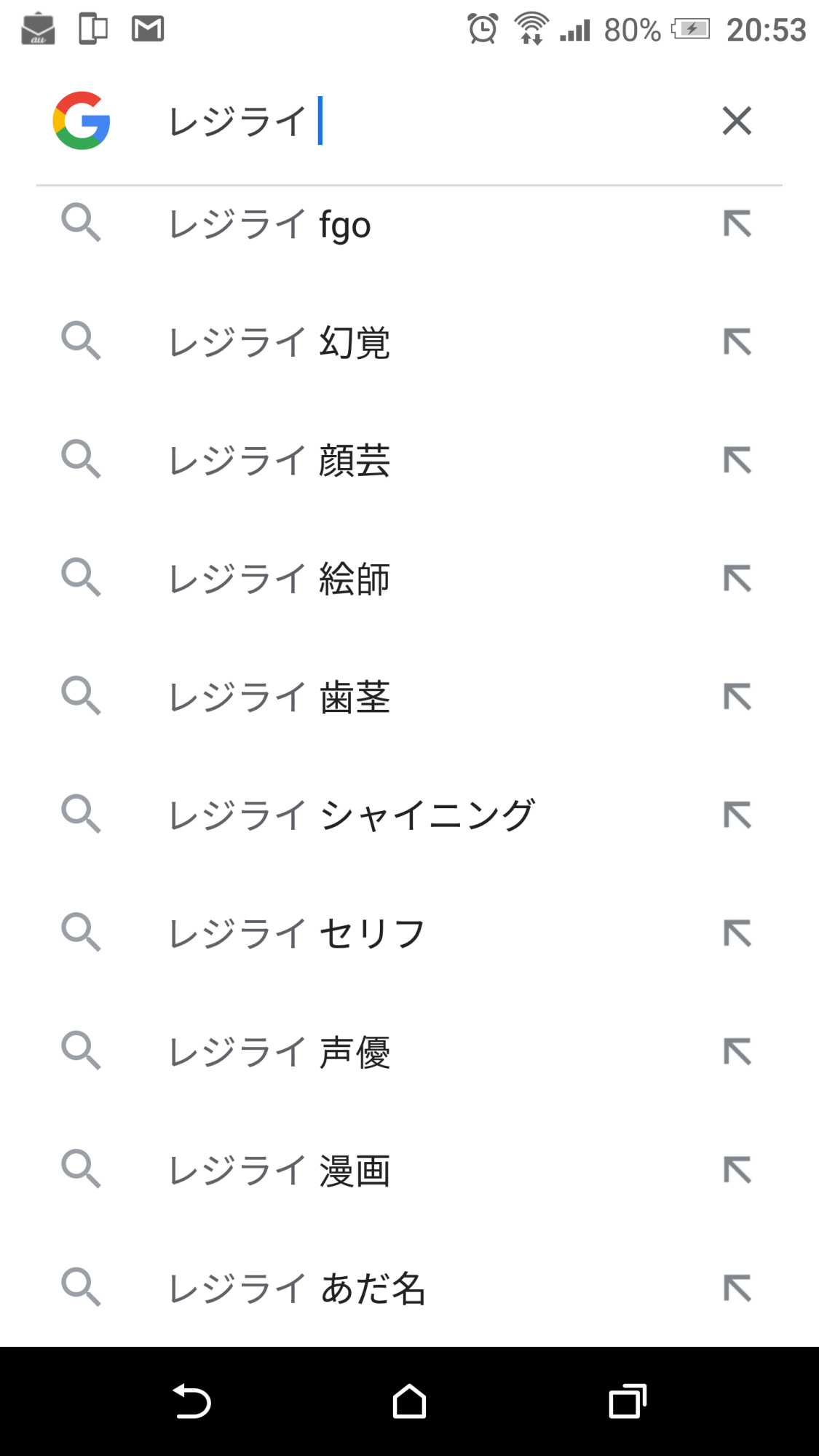Tap the arrow beside レジライ セリフ
819x1456 pixels.
click(737, 934)
